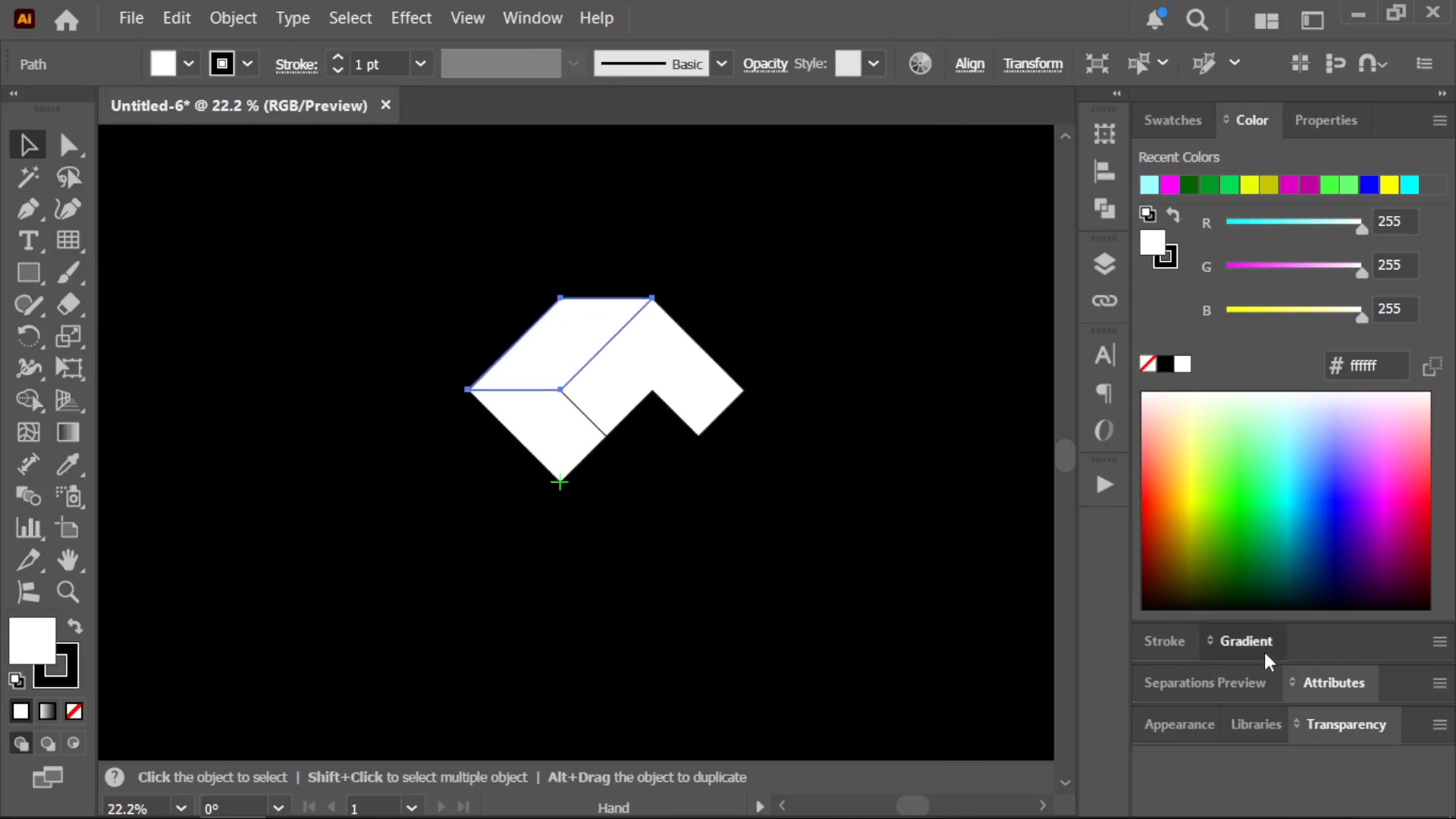Swap fill and stroke in Color panel
The image size is (1456, 819).
[1173, 215]
